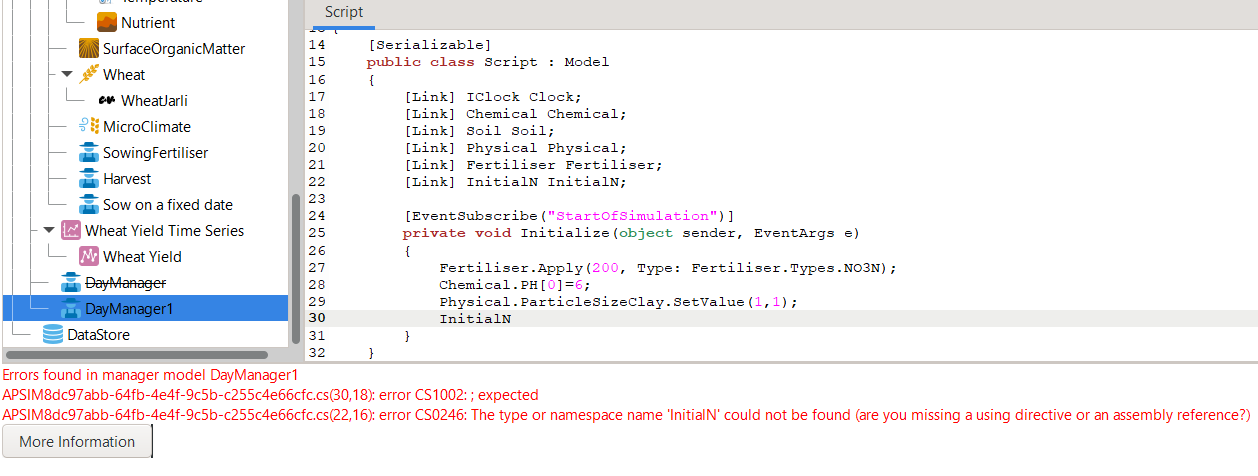Screen dimensions: 1258x476
Task: Click the tree panel vertical scrollbar
Action: [295, 268]
